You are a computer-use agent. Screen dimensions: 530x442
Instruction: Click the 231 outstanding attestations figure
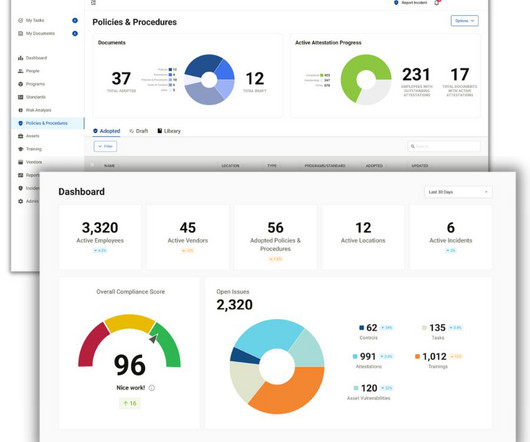pyautogui.click(x=416, y=74)
